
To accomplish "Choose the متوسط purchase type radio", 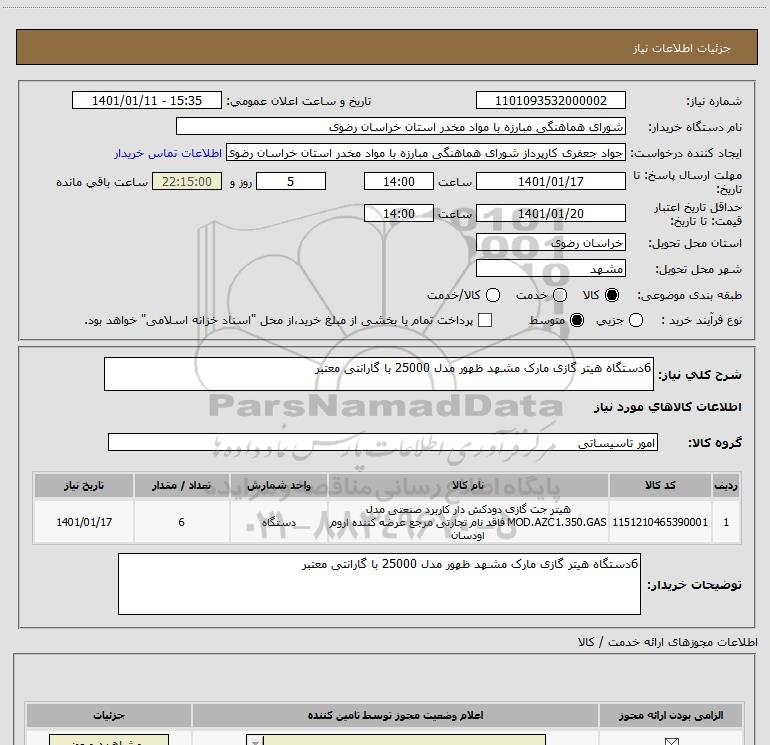I will [x=577, y=320].
